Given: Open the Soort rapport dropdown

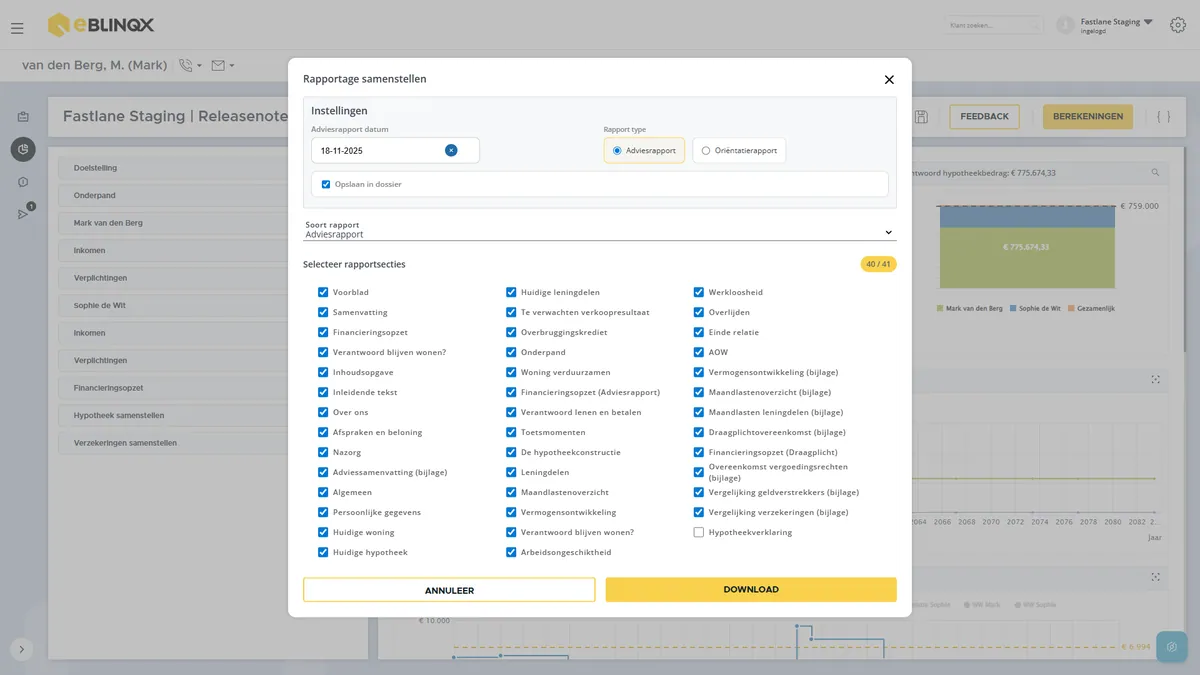Looking at the screenshot, I should point(600,231).
